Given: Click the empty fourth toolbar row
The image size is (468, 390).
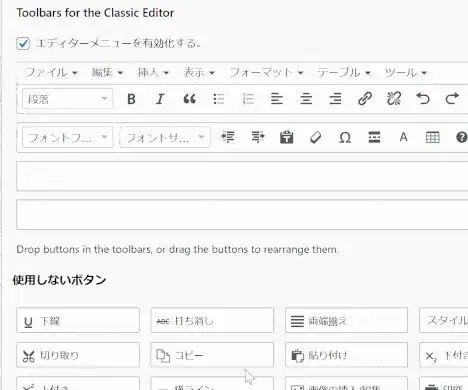Looking at the screenshot, I should coord(242,215).
